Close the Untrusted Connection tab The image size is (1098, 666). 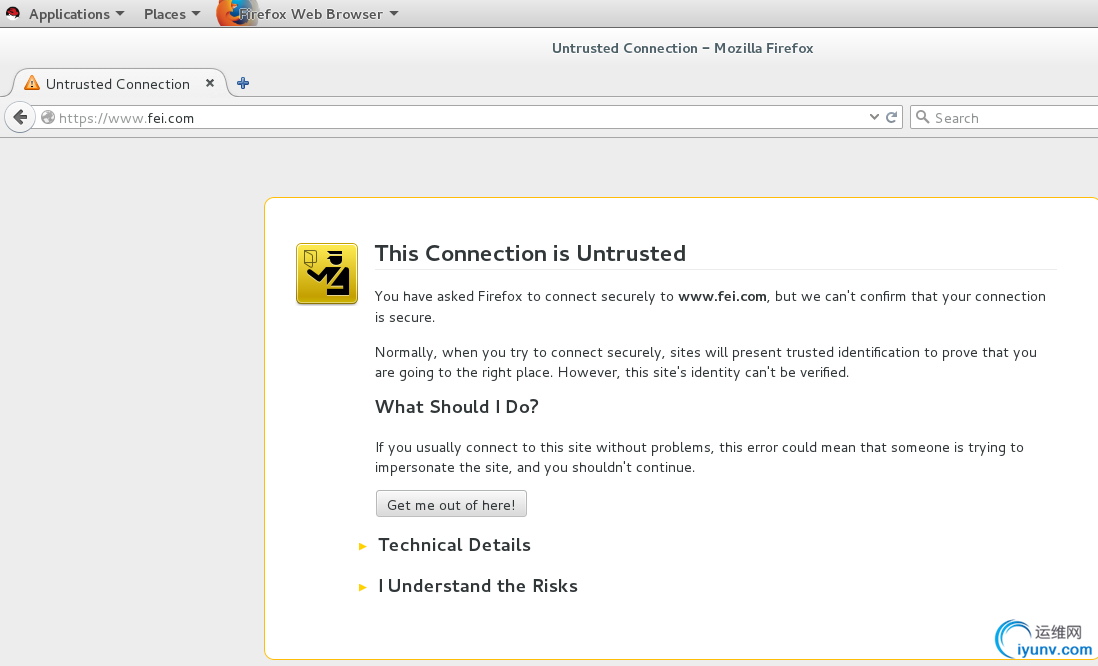coord(209,83)
